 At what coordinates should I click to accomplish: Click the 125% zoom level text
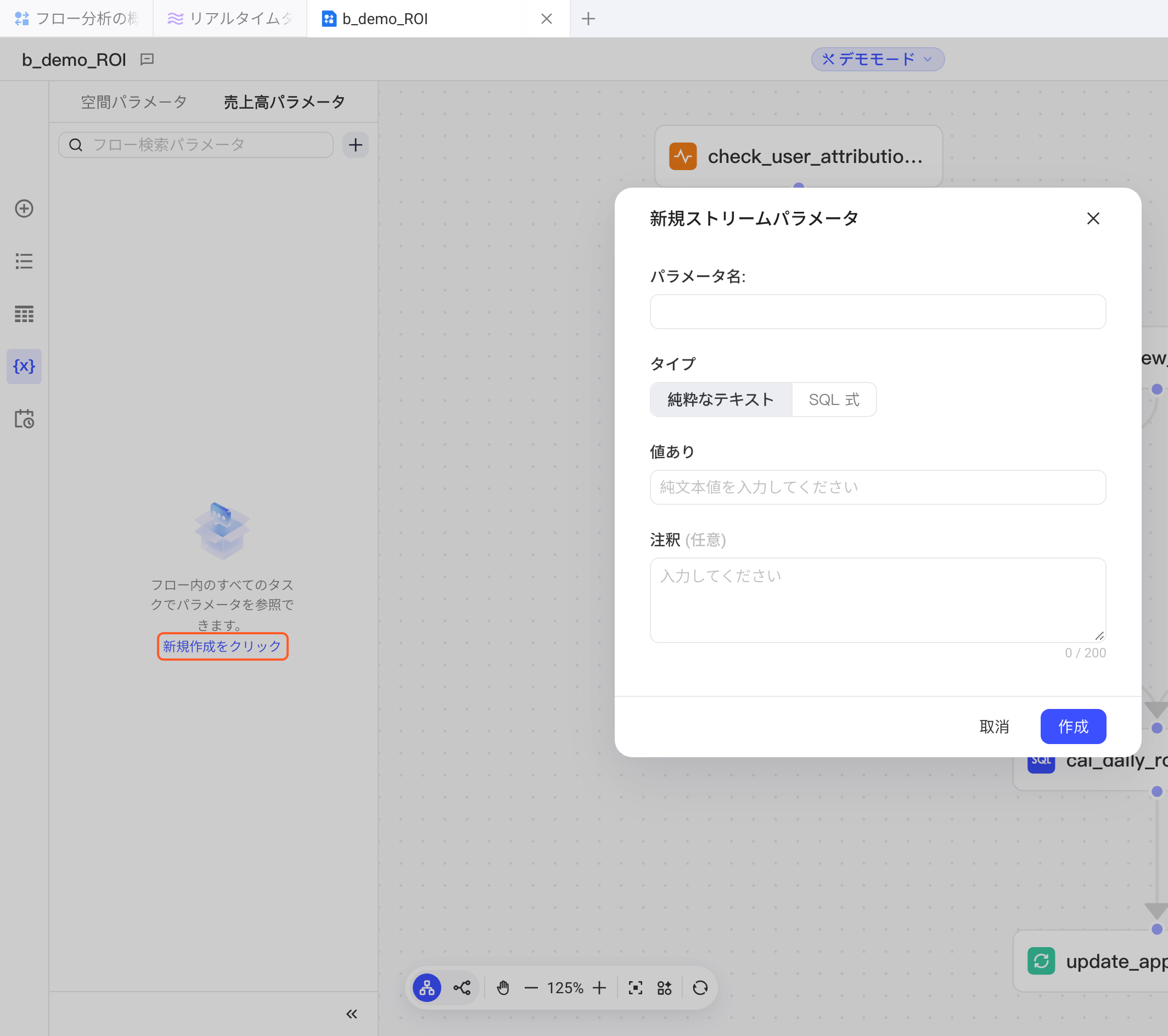click(x=565, y=988)
